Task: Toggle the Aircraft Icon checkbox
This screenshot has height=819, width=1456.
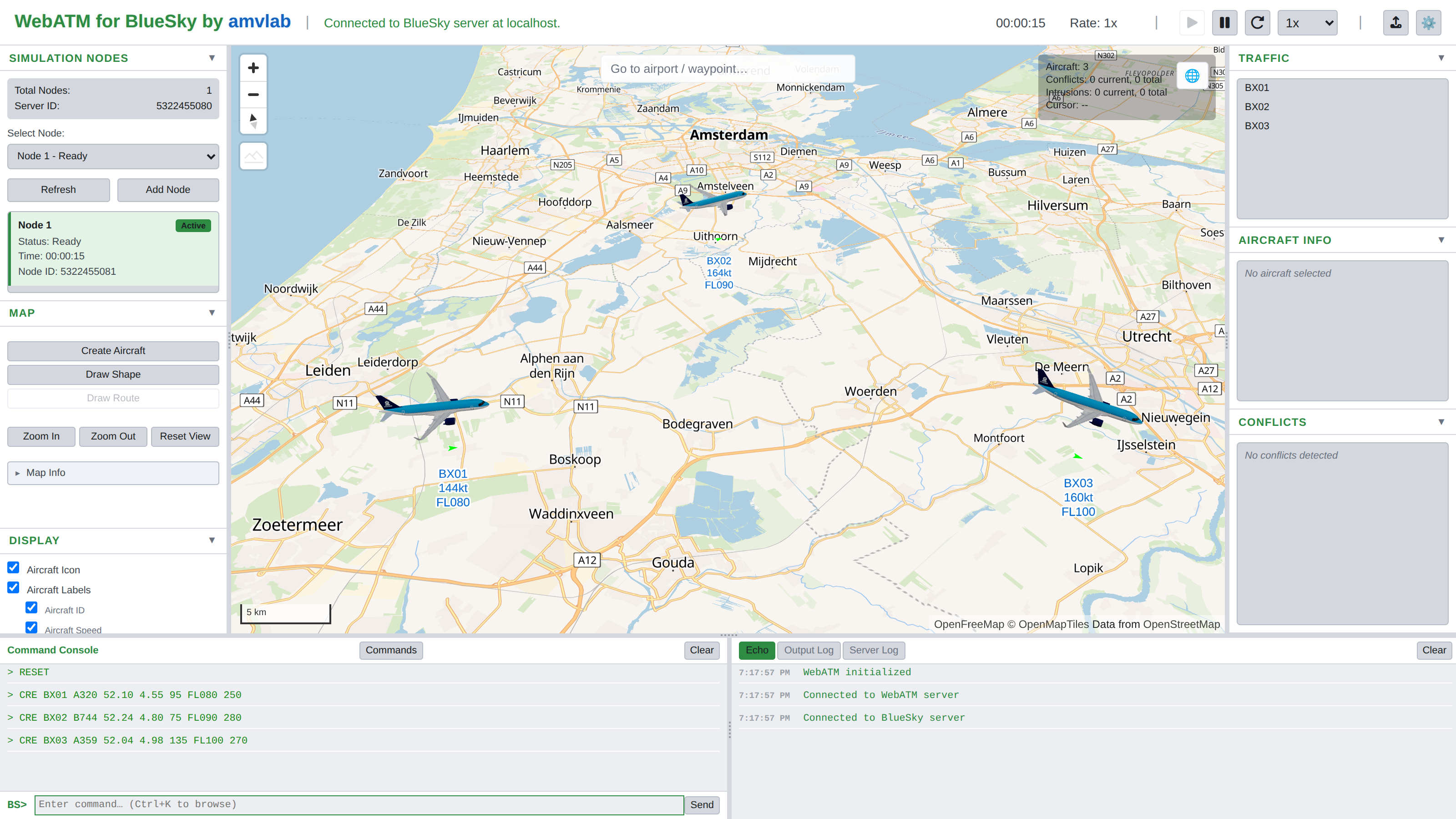Action: click(14, 567)
